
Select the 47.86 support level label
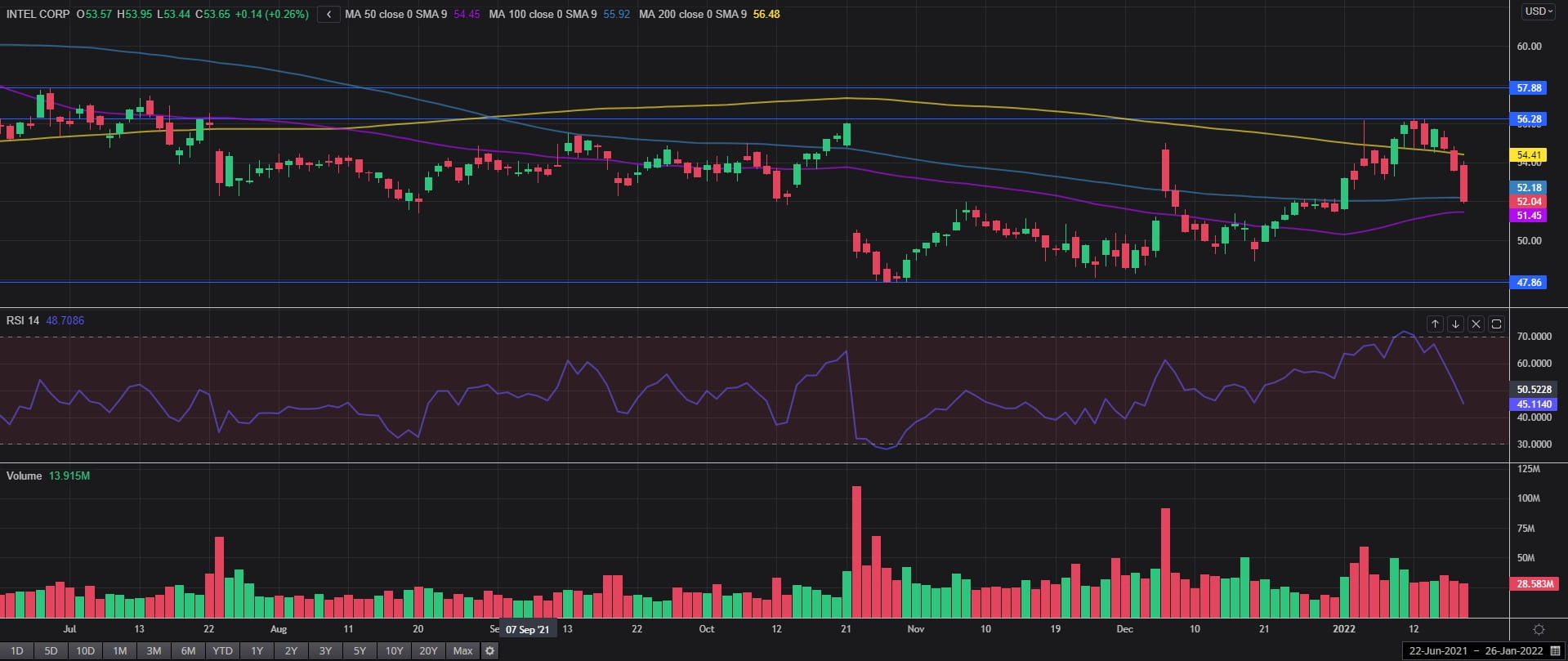pyautogui.click(x=1529, y=283)
